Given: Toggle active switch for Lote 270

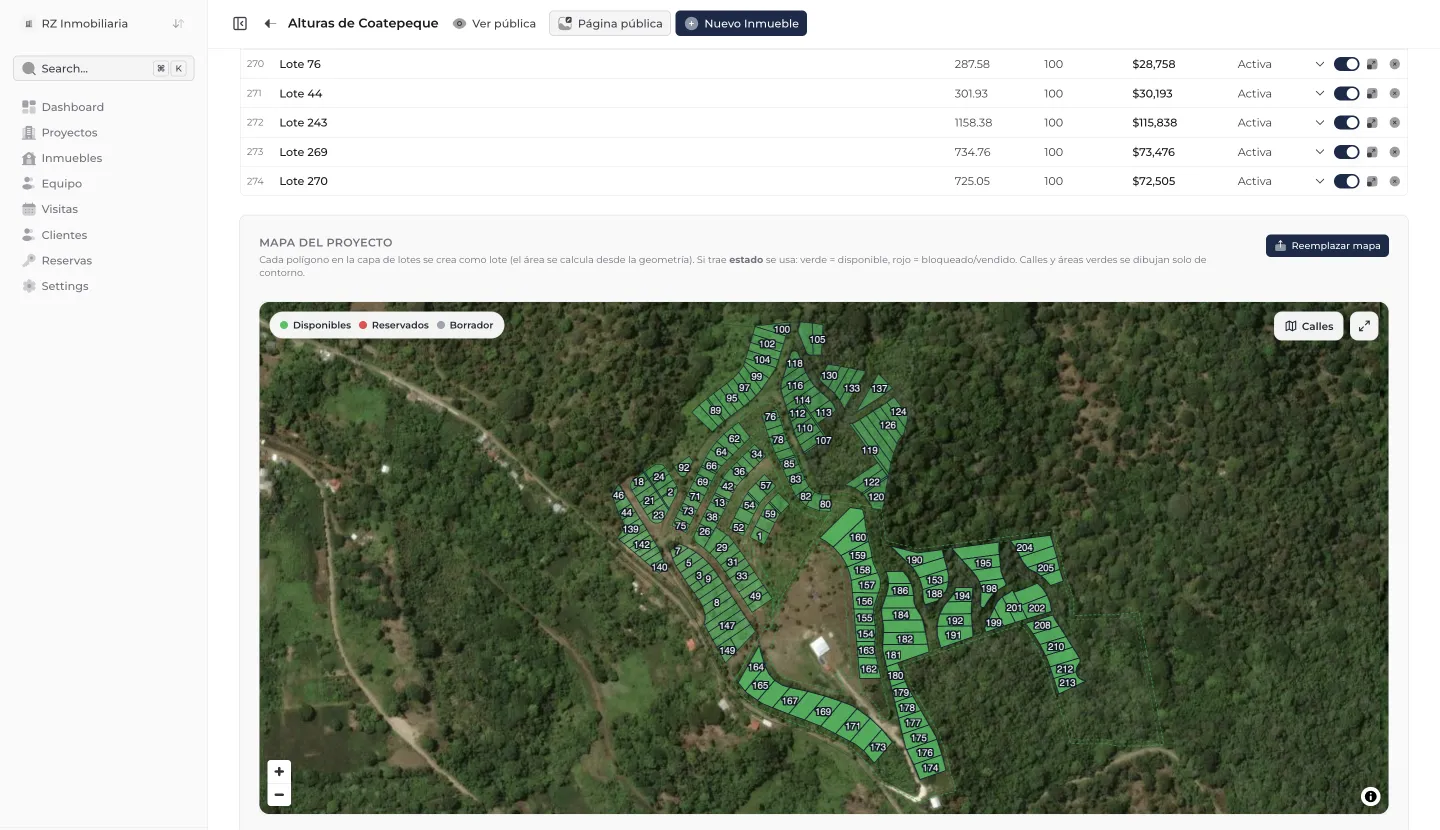Looking at the screenshot, I should [x=1346, y=181].
